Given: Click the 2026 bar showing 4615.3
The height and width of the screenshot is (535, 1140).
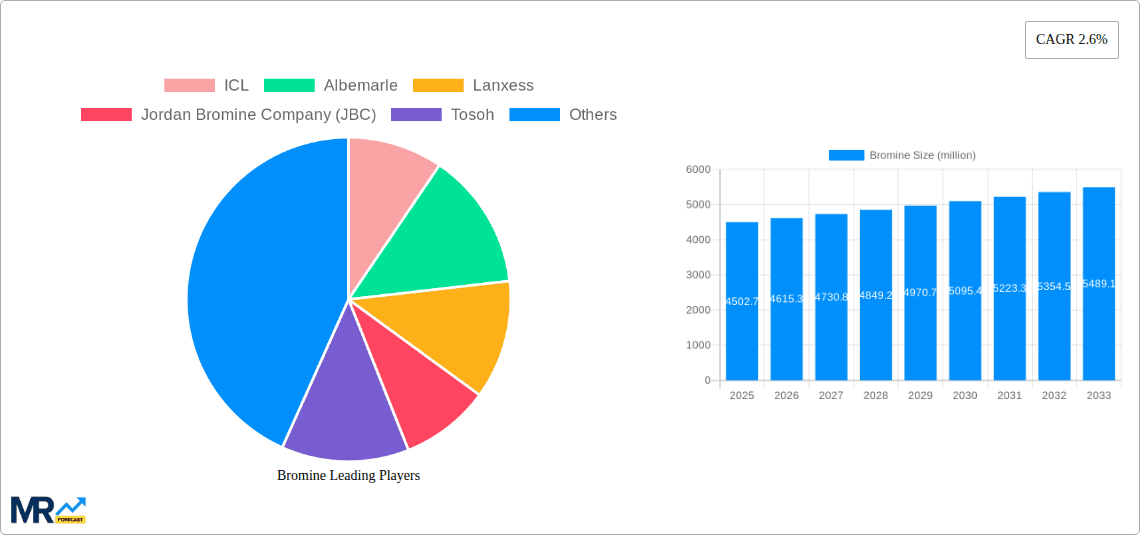Looking at the screenshot, I should pos(787,299).
